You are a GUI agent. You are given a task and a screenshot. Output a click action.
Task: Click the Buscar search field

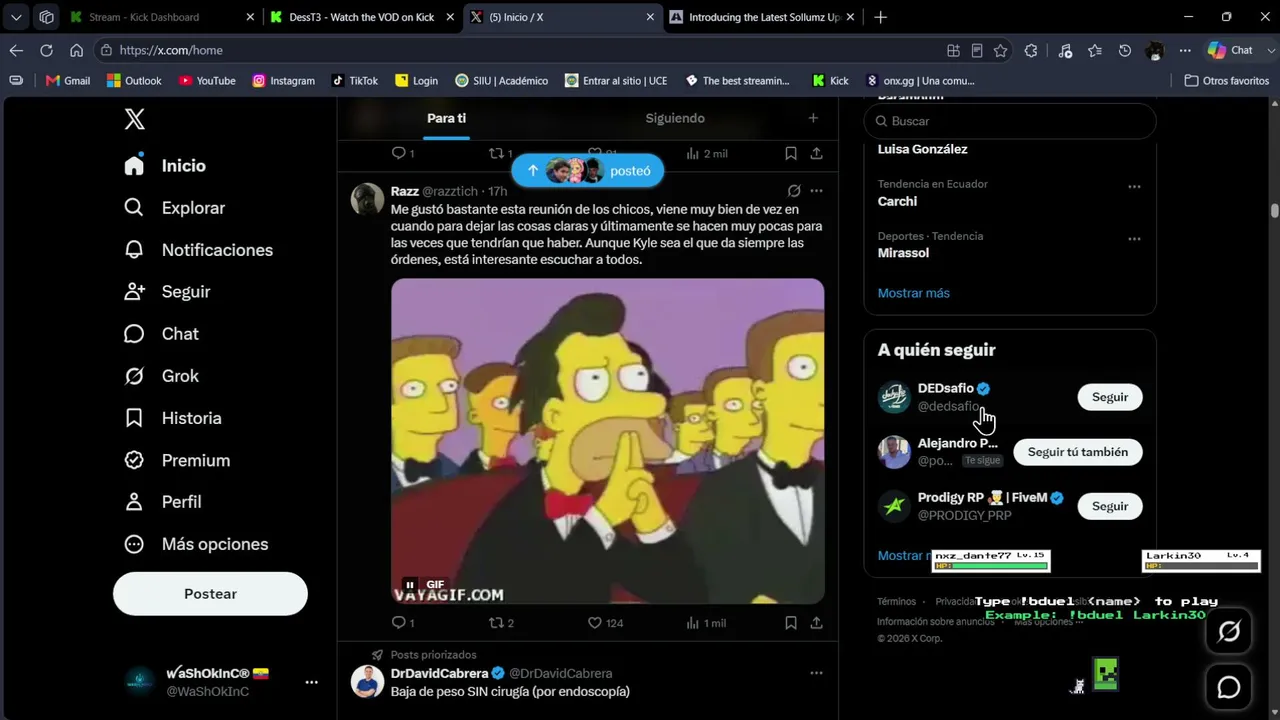(1010, 121)
